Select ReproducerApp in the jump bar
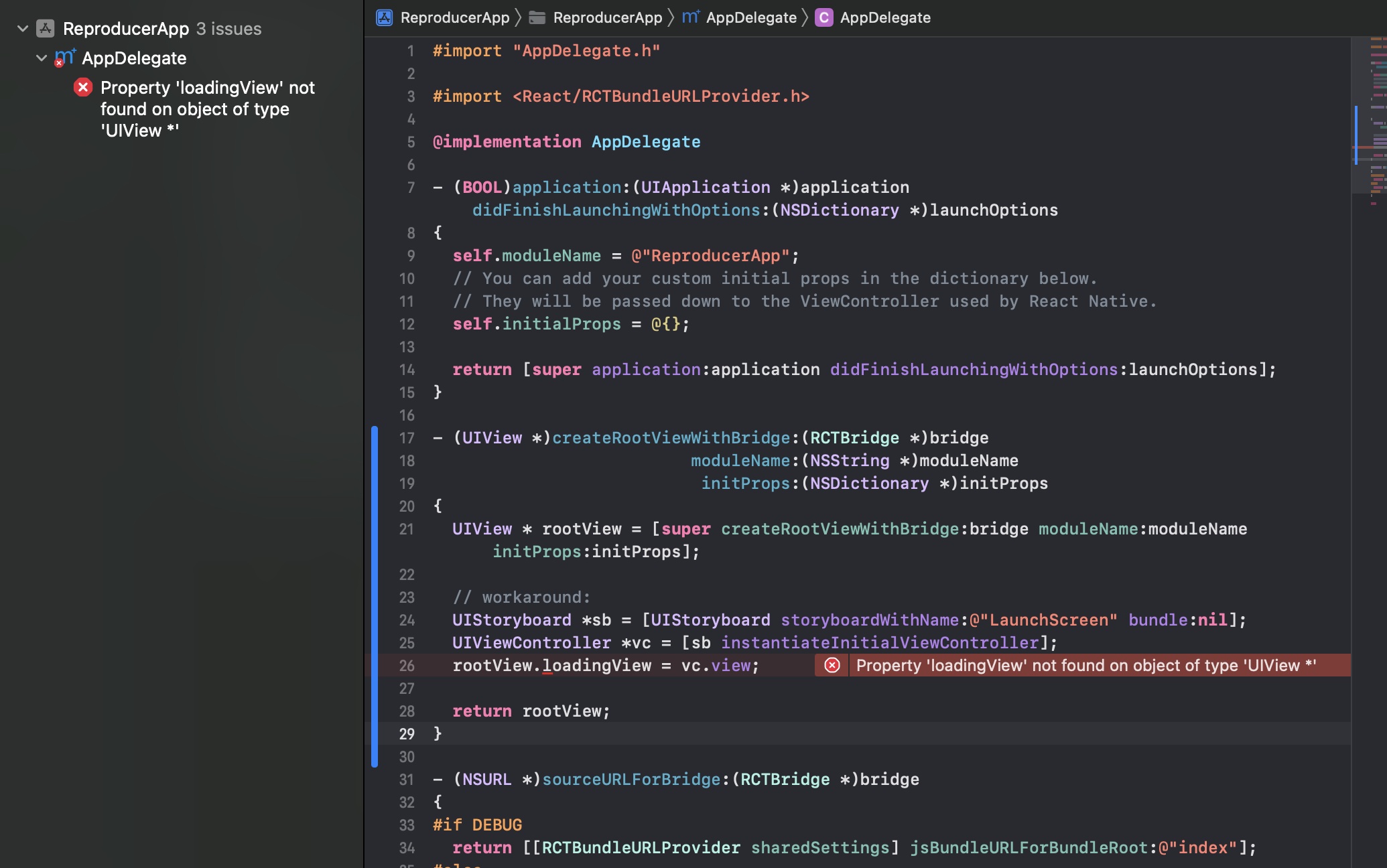The width and height of the screenshot is (1387, 868). pyautogui.click(x=454, y=17)
